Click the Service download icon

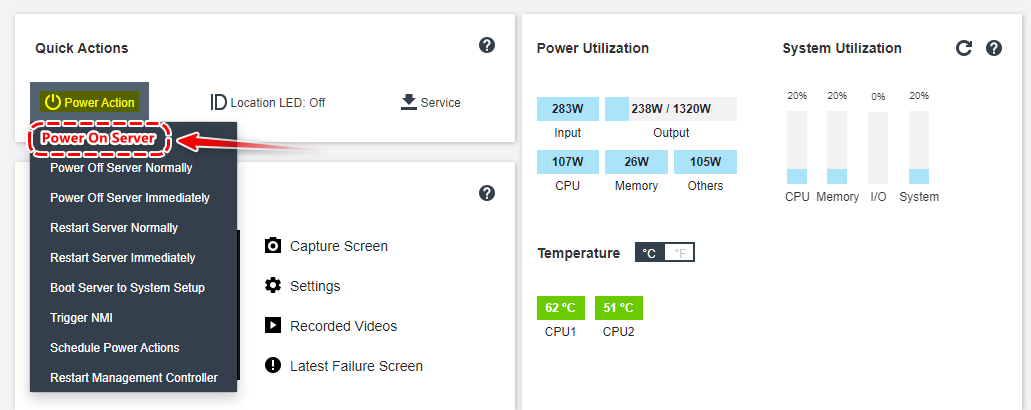coord(408,102)
